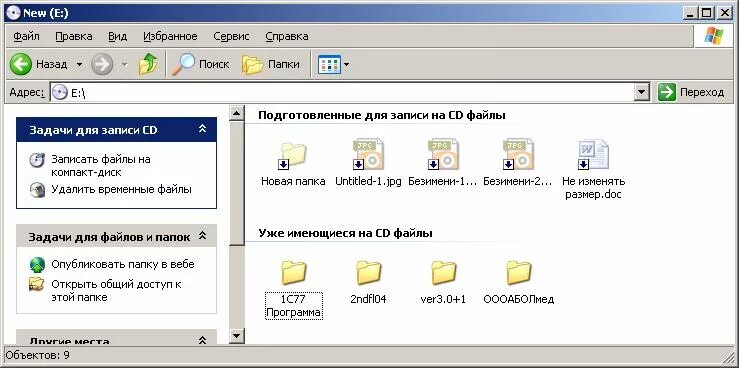Open the Forward button history dropdown arrow
Screen dimensions: 739x368
coord(124,64)
